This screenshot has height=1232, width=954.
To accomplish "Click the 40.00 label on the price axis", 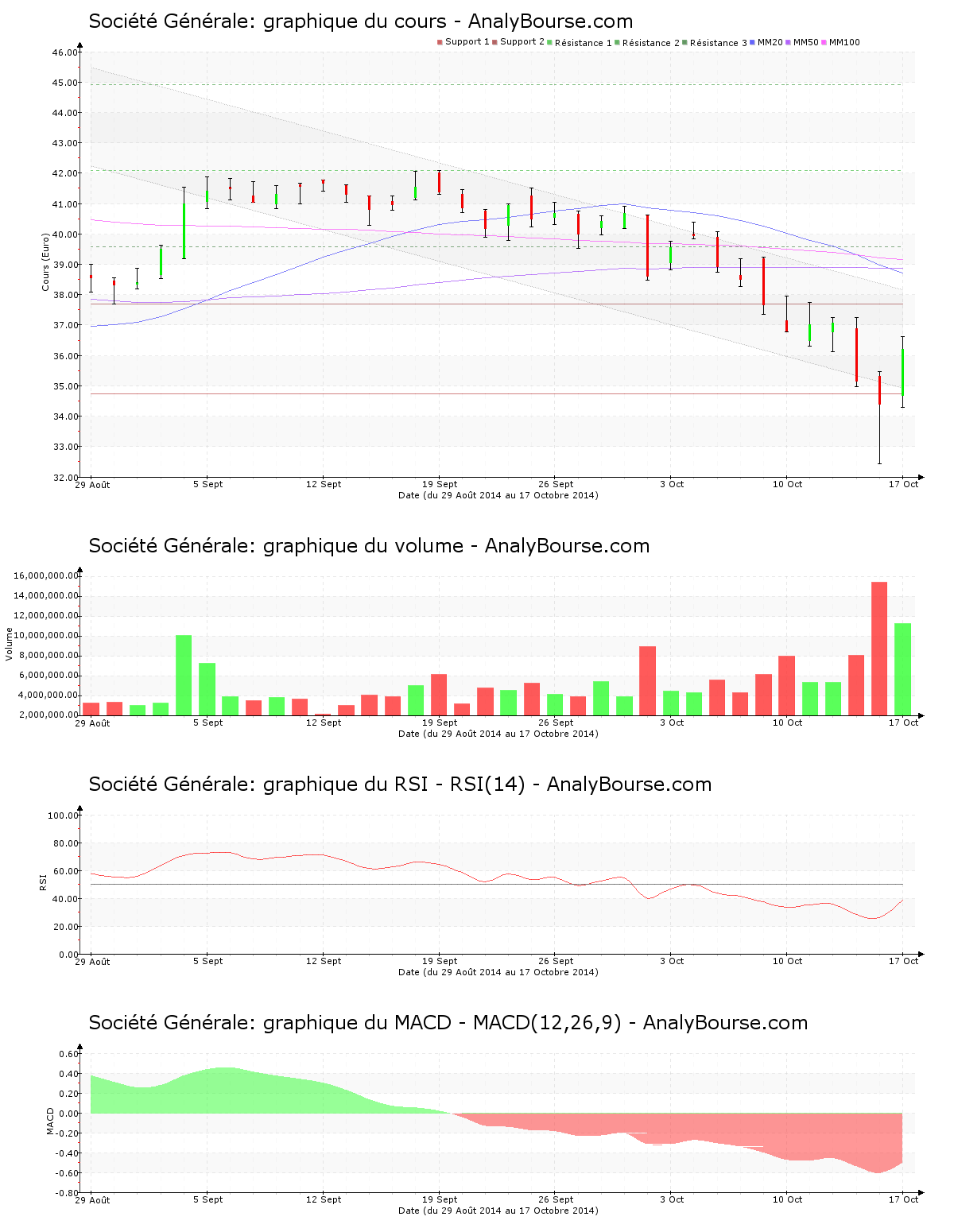I will [65, 234].
